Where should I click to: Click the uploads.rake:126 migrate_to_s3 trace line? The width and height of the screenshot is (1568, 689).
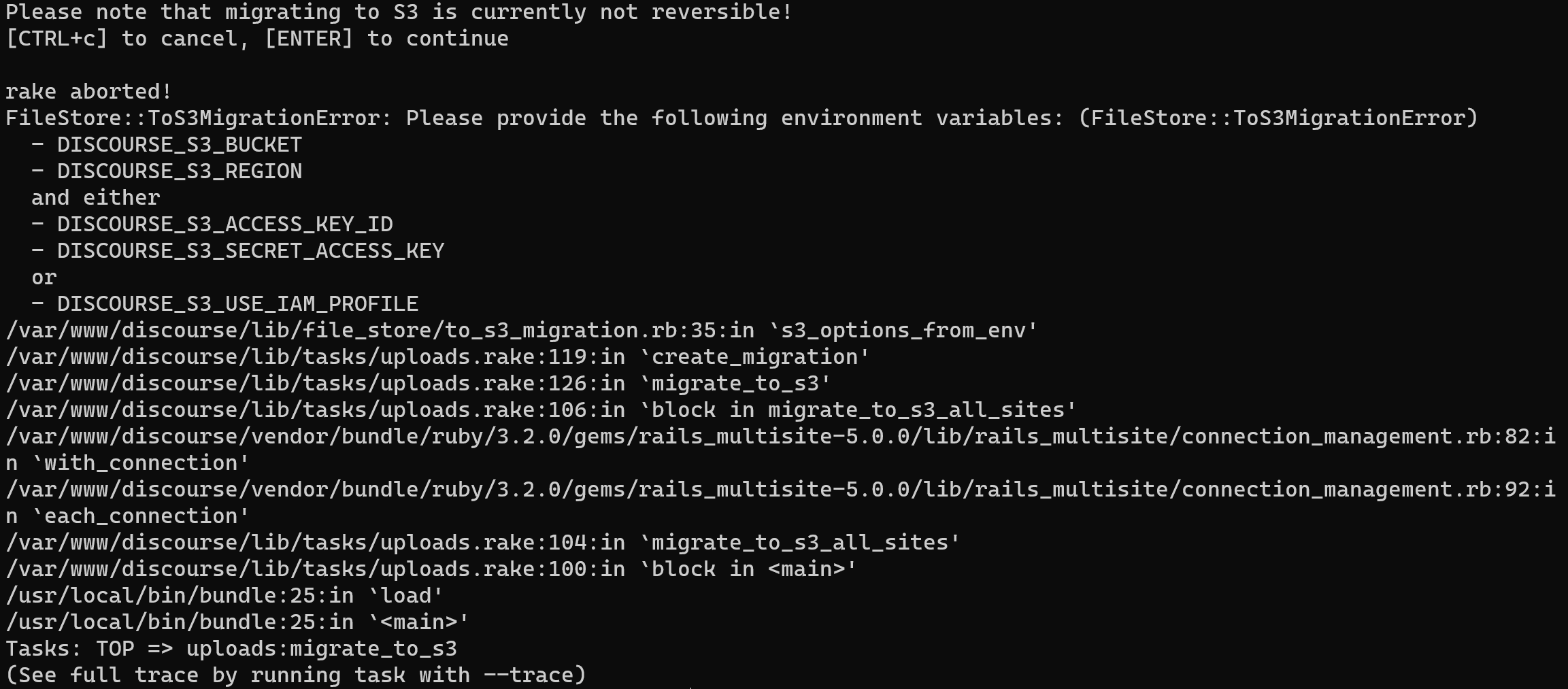pyautogui.click(x=418, y=383)
